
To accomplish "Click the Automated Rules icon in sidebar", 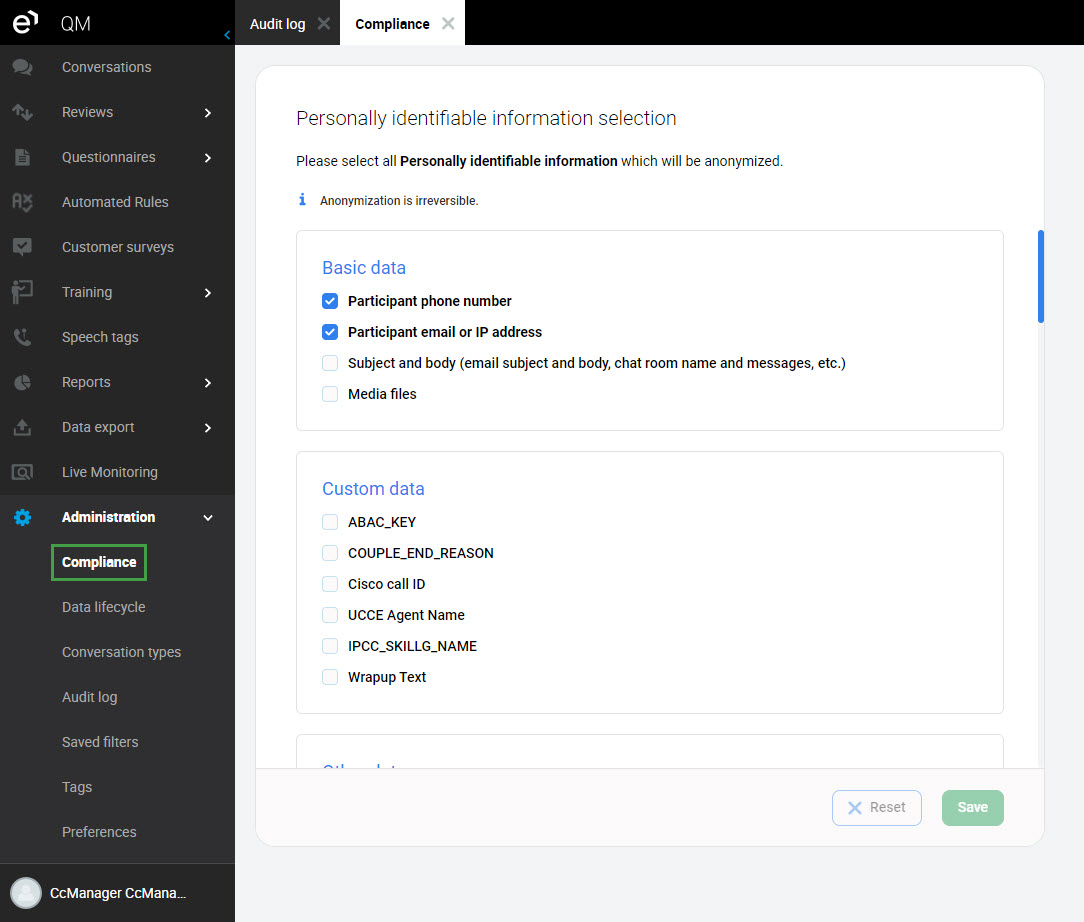I will point(22,202).
